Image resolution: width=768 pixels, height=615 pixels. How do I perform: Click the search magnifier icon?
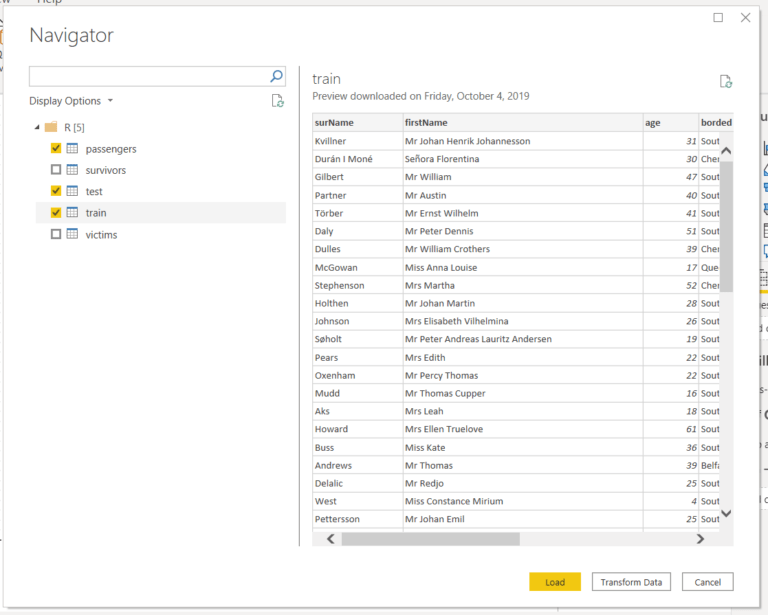[277, 76]
